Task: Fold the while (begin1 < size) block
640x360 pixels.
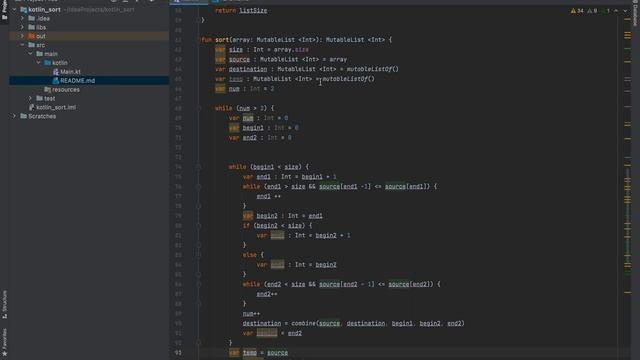Action: click(x=199, y=167)
